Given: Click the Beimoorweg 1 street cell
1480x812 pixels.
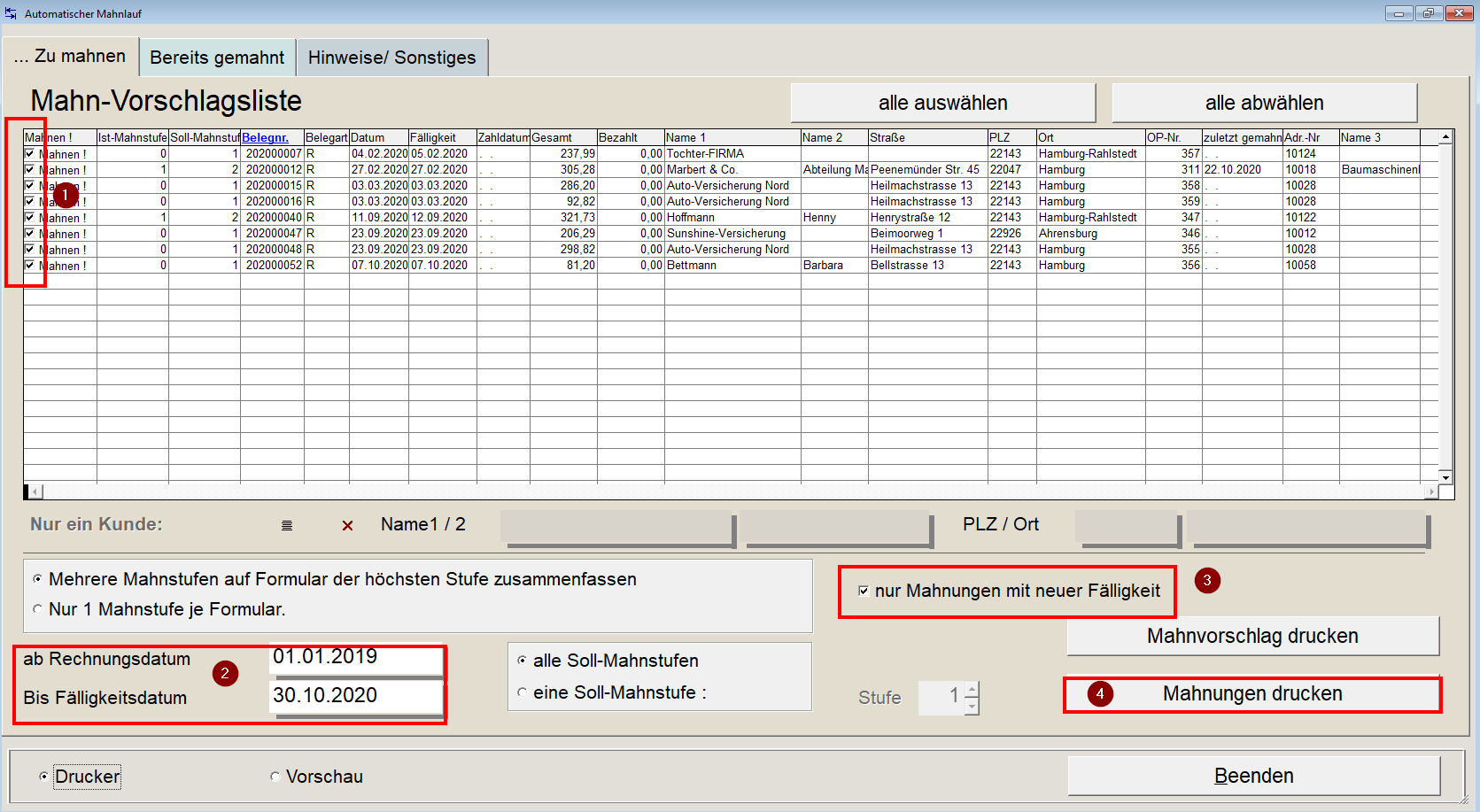Looking at the screenshot, I should coord(928,234).
